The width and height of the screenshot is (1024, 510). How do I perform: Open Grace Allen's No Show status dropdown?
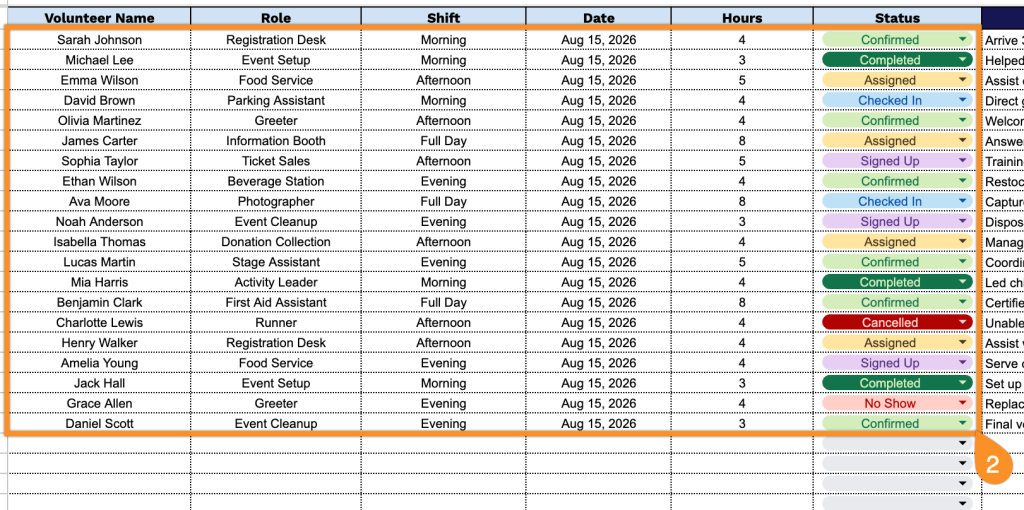point(897,404)
